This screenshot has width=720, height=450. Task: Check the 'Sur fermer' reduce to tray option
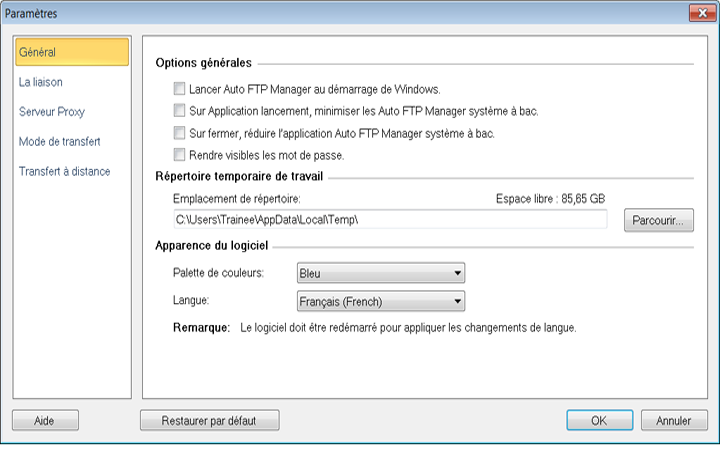[x=180, y=133]
